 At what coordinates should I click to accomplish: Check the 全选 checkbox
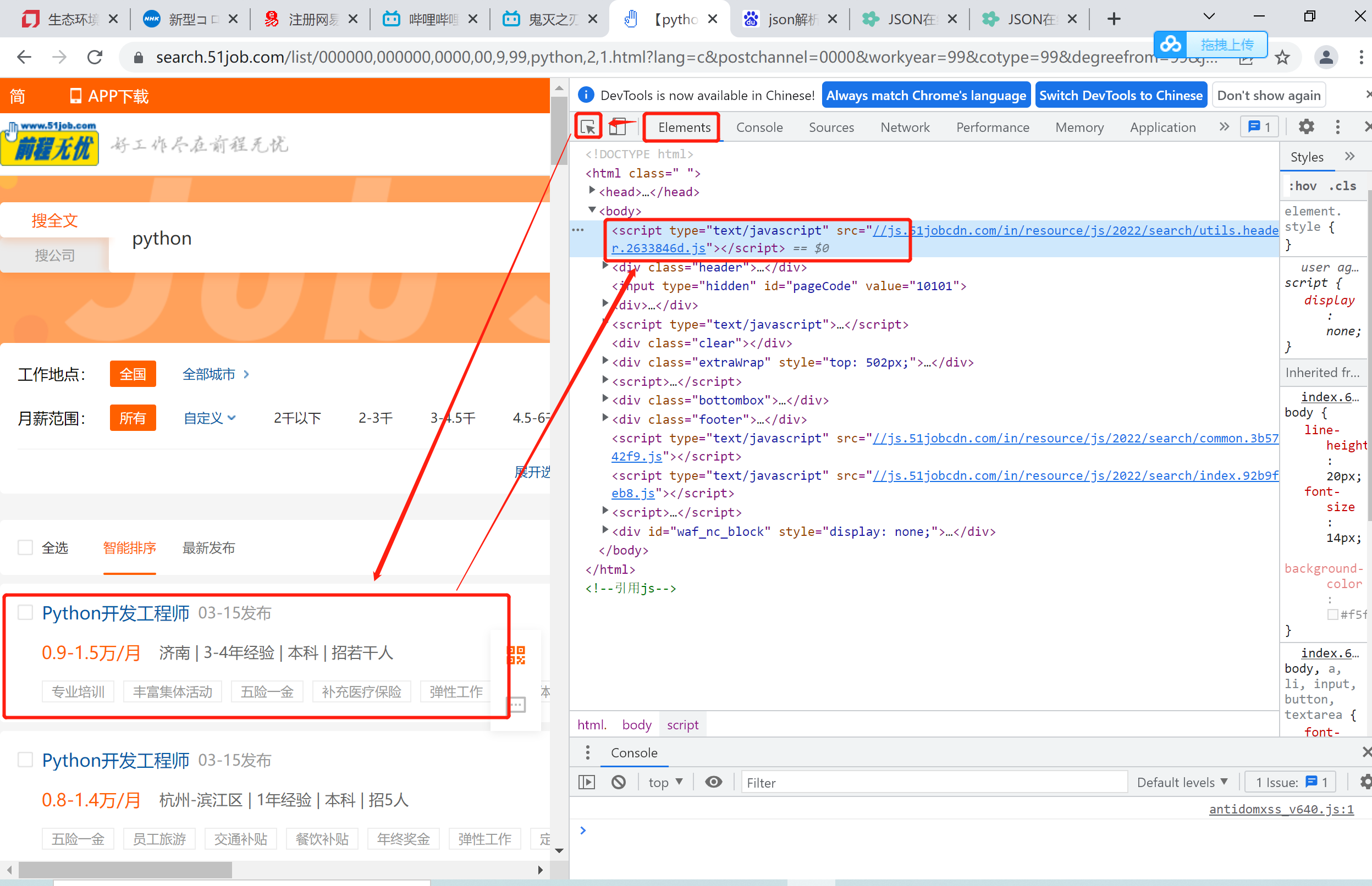pyautogui.click(x=25, y=547)
